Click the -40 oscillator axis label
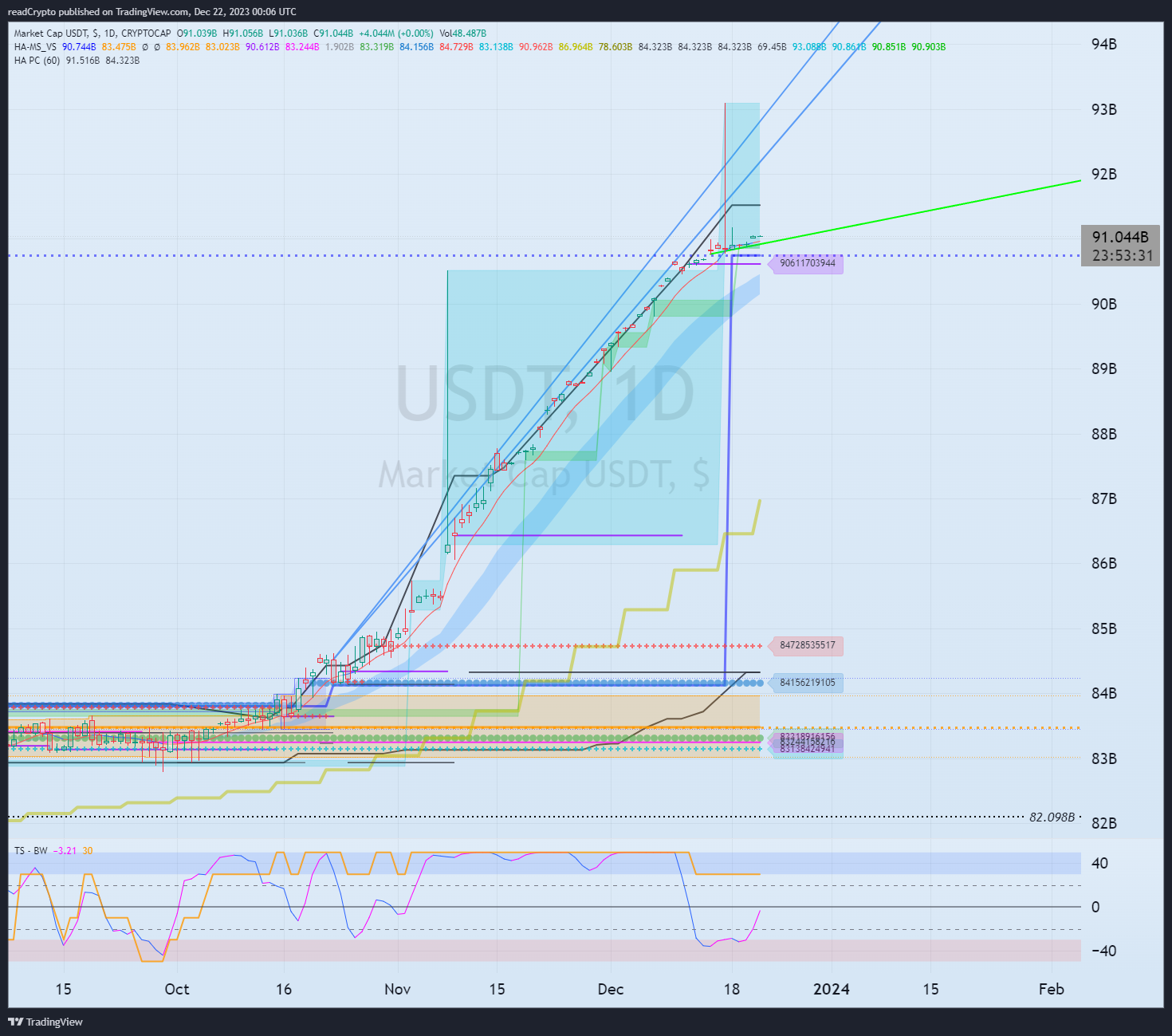Viewport: 1172px width, 1036px height. (1105, 951)
